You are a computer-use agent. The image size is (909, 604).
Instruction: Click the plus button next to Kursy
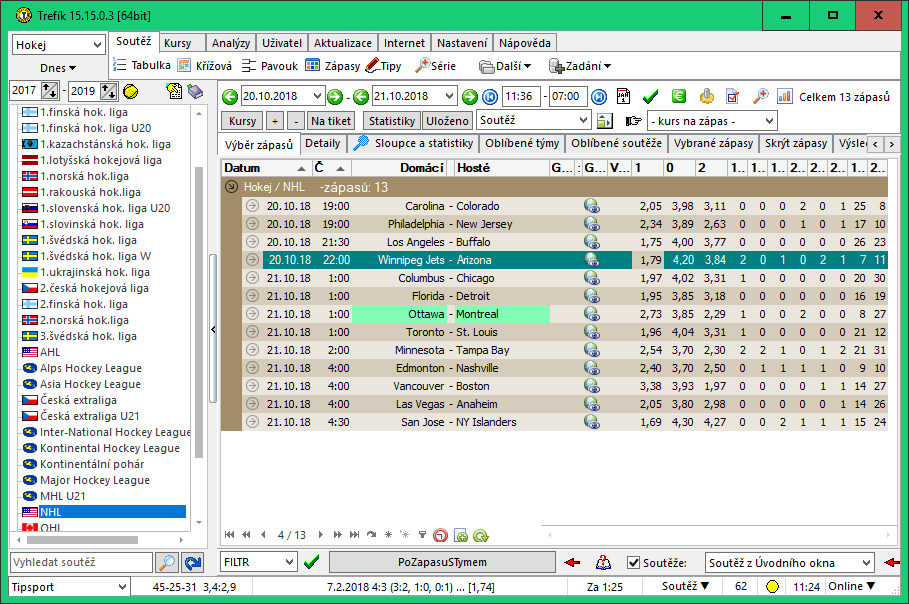pyautogui.click(x=275, y=121)
